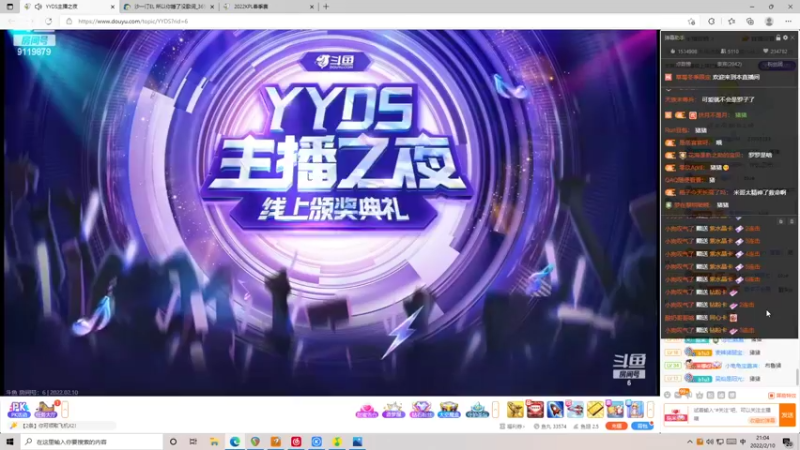Screen dimensions: 800x450
Task: Open the volume control in system tray
Action: [x=710, y=442]
